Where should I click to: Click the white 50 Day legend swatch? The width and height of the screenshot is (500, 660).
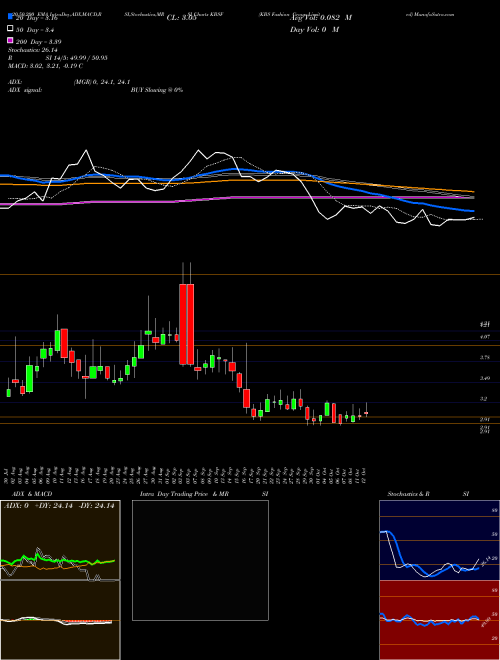click(x=10, y=29)
